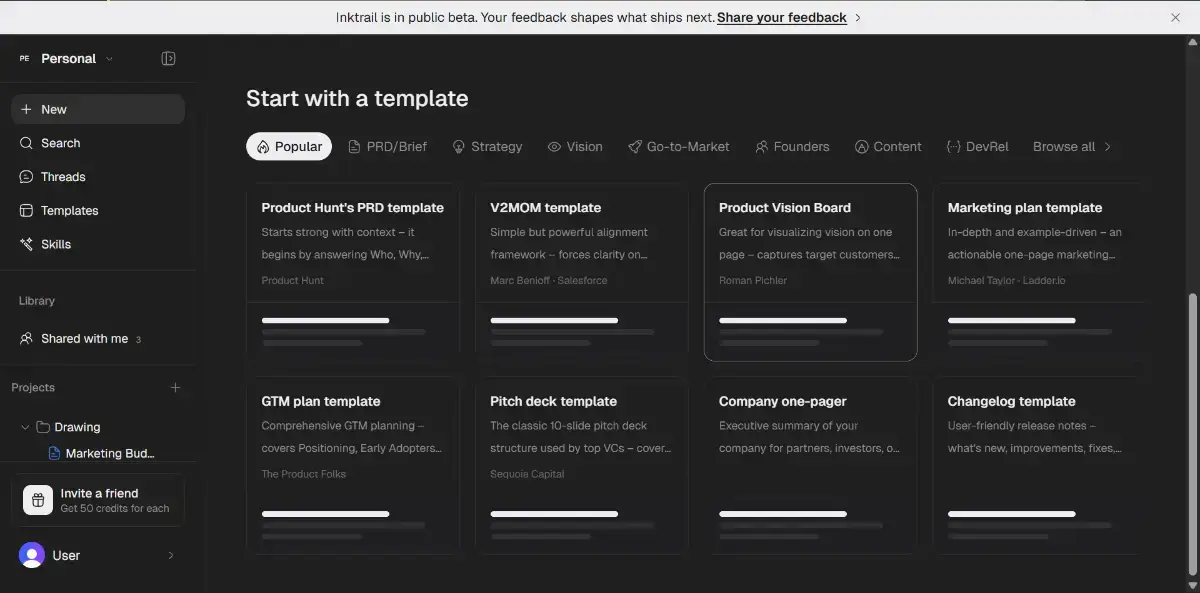Select the Content tab
Viewport: 1200px width, 593px height.
point(888,147)
